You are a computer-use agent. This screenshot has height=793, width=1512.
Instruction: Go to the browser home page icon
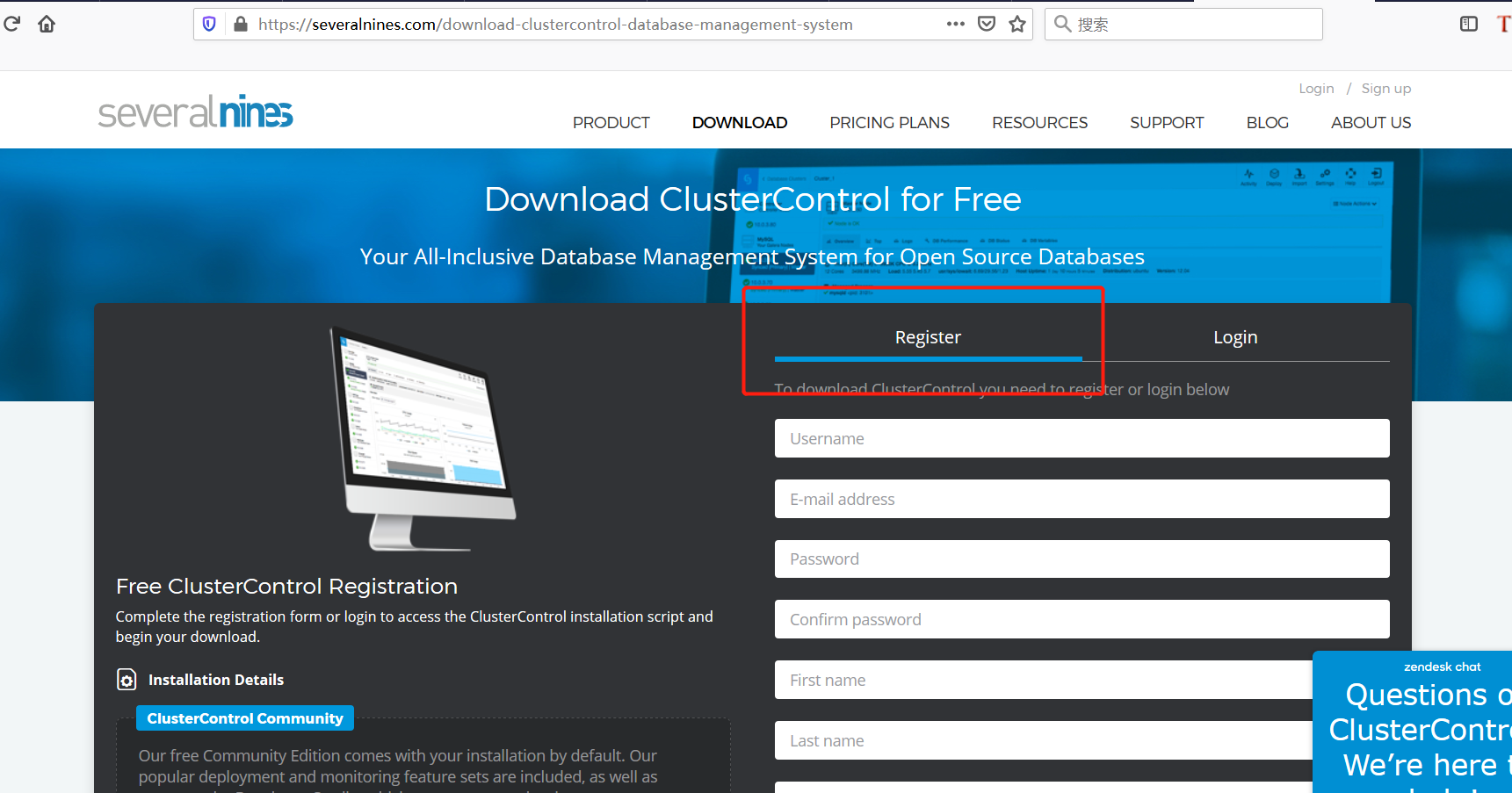pos(47,24)
